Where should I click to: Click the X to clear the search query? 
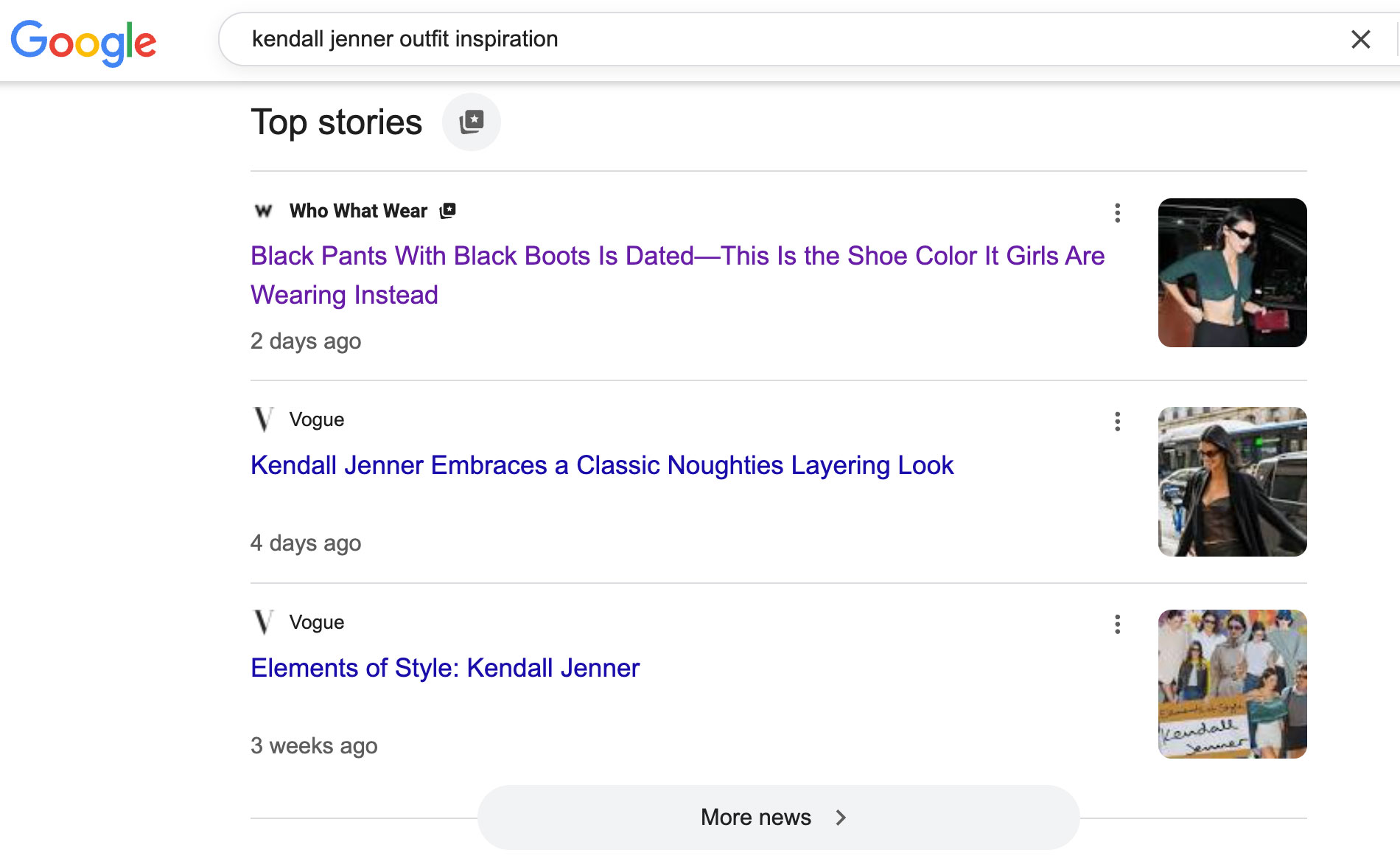pyautogui.click(x=1359, y=39)
